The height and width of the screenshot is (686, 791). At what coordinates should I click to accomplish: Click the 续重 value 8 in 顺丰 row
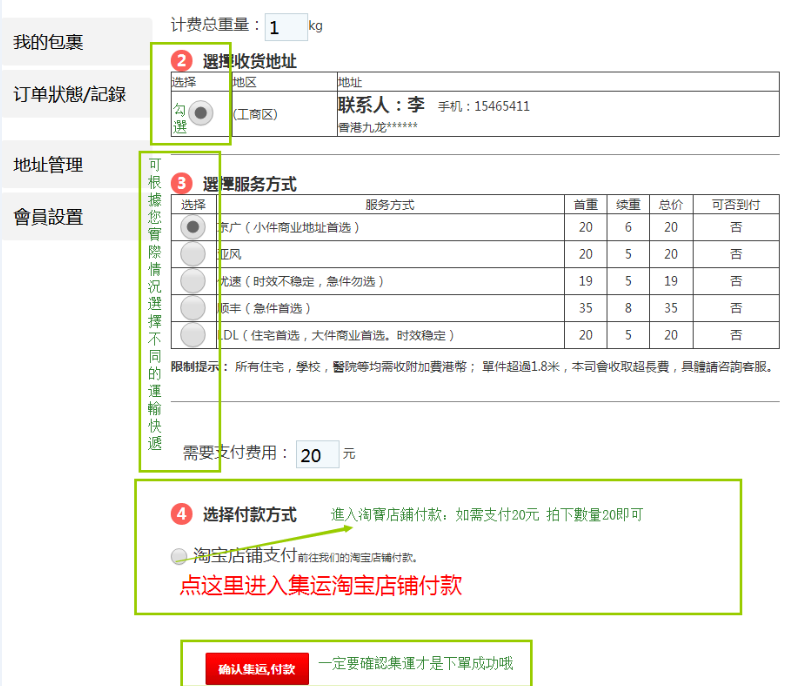tap(628, 308)
